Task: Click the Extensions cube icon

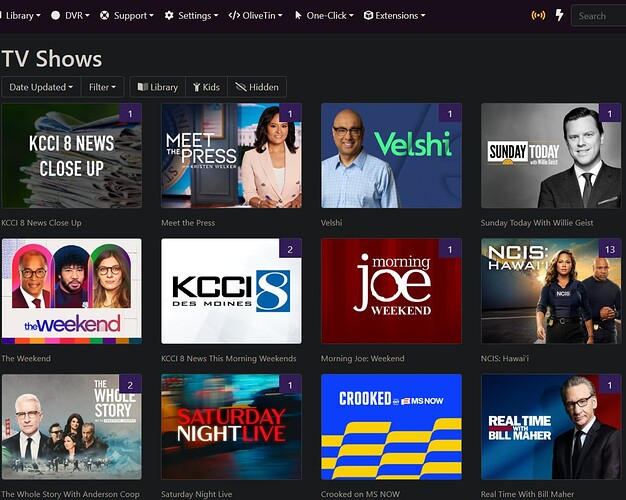Action: pyautogui.click(x=368, y=16)
